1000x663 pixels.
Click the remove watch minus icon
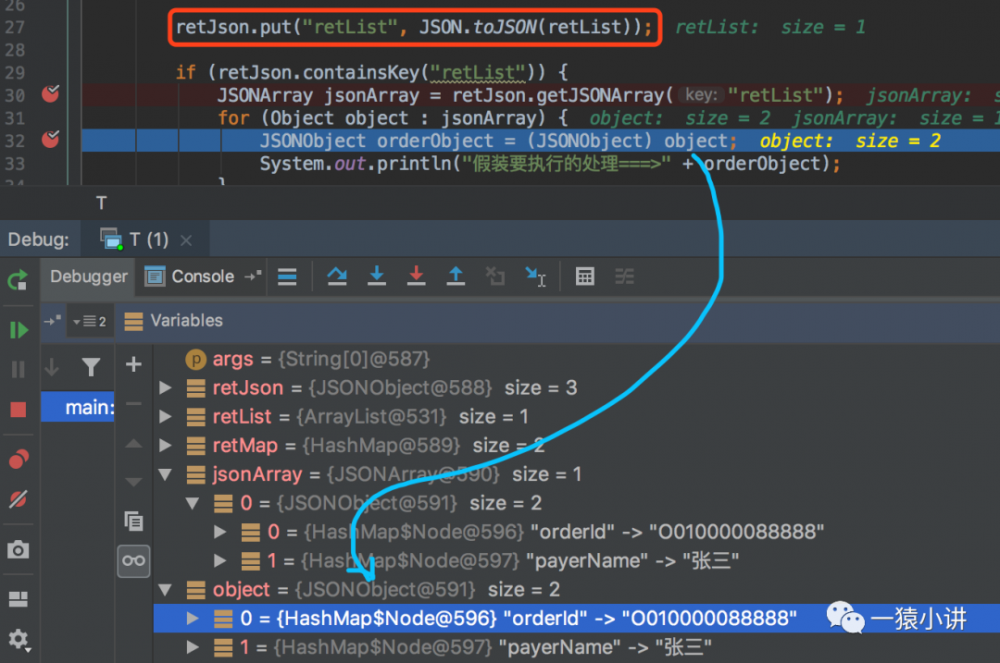(x=133, y=404)
